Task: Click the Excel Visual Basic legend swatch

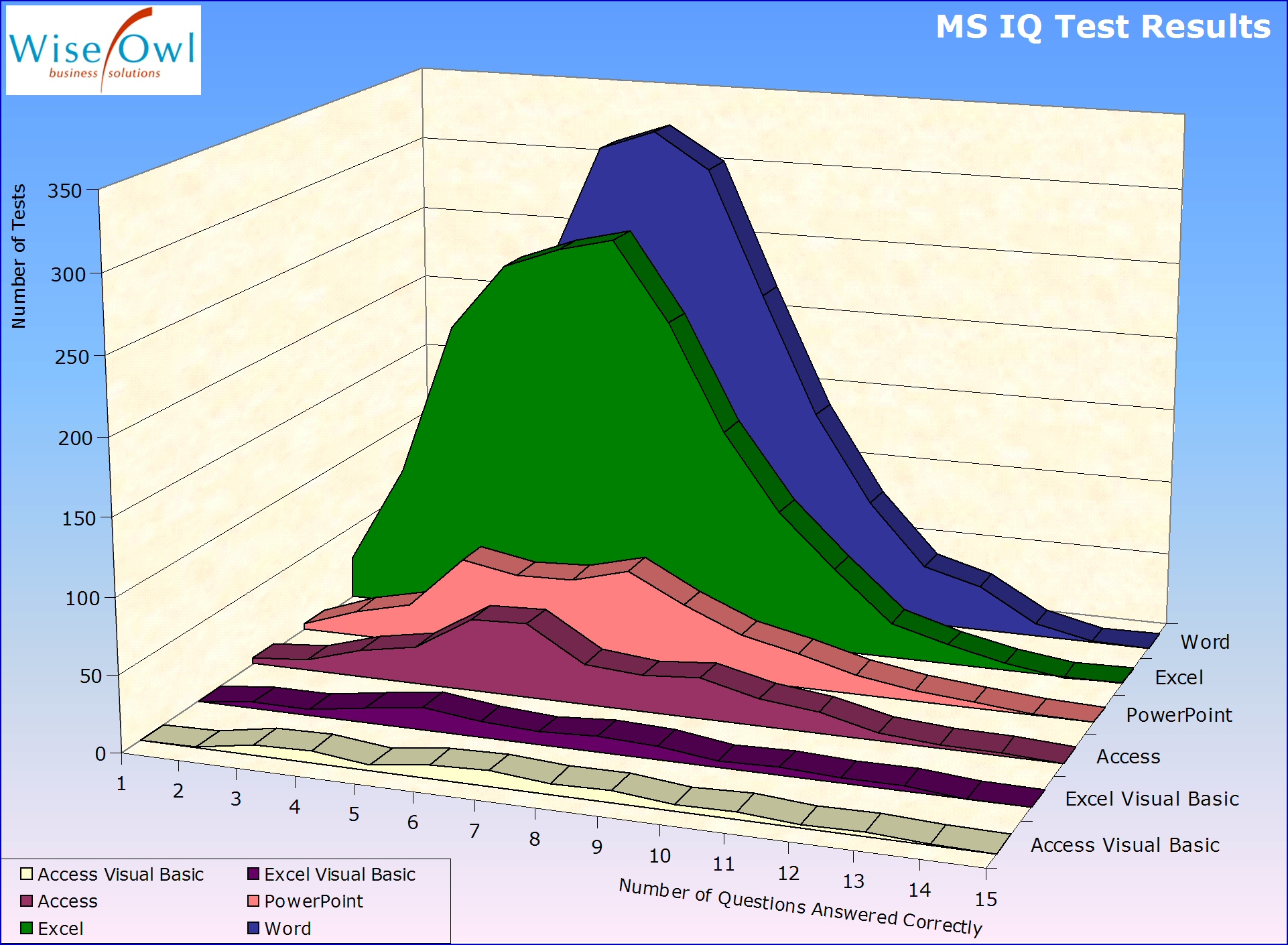Action: pos(253,874)
